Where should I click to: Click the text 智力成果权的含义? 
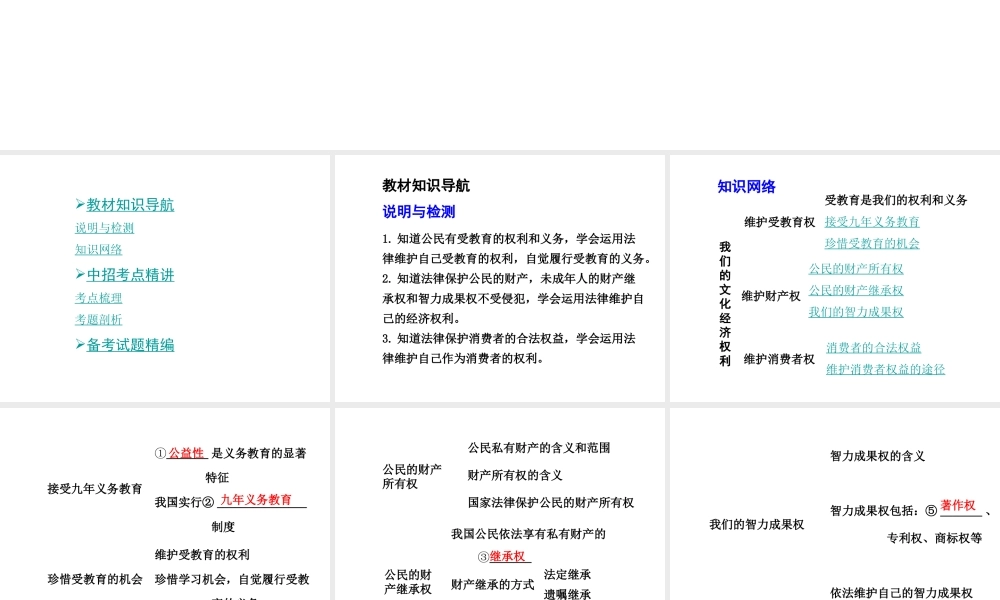[877, 456]
